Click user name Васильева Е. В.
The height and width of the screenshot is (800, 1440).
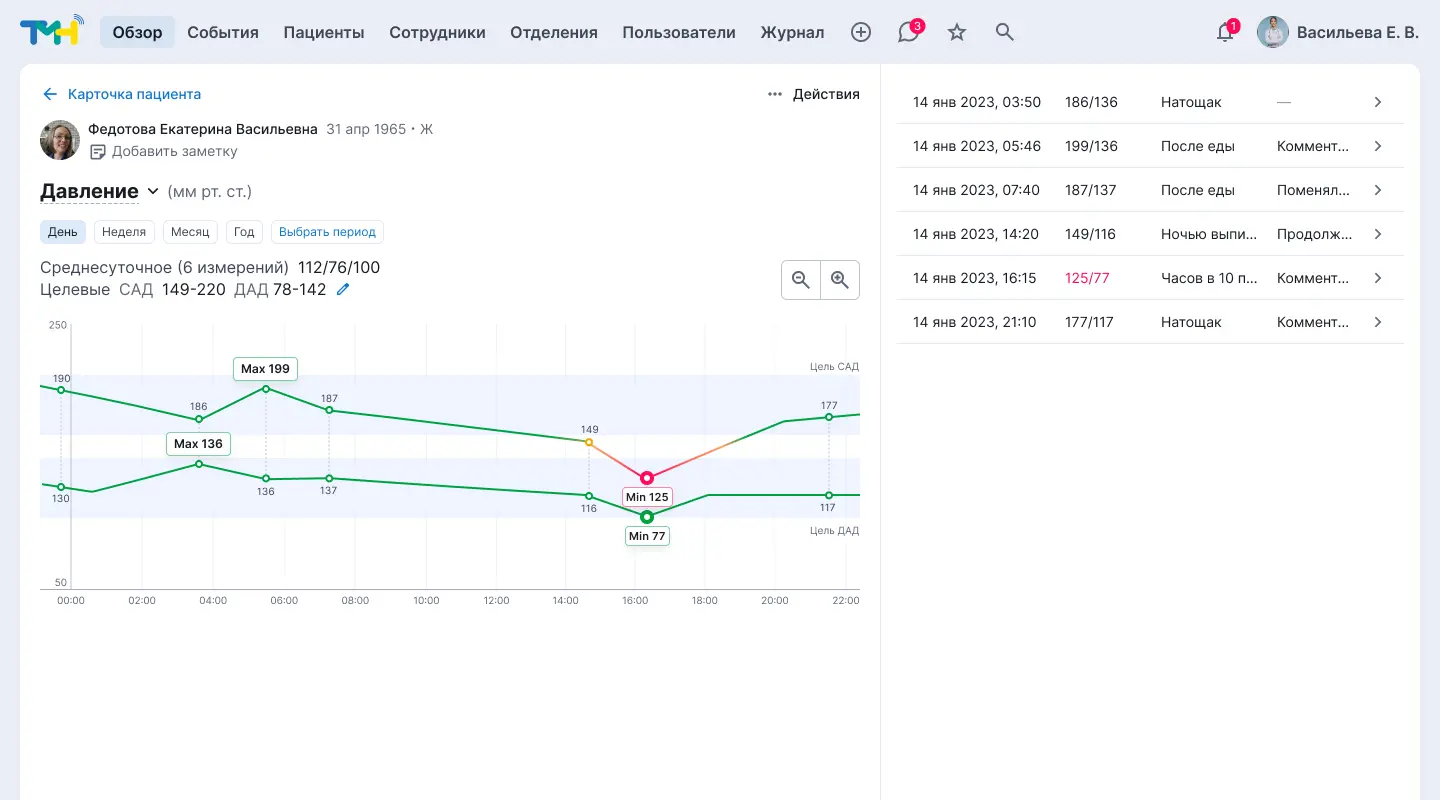point(1358,32)
